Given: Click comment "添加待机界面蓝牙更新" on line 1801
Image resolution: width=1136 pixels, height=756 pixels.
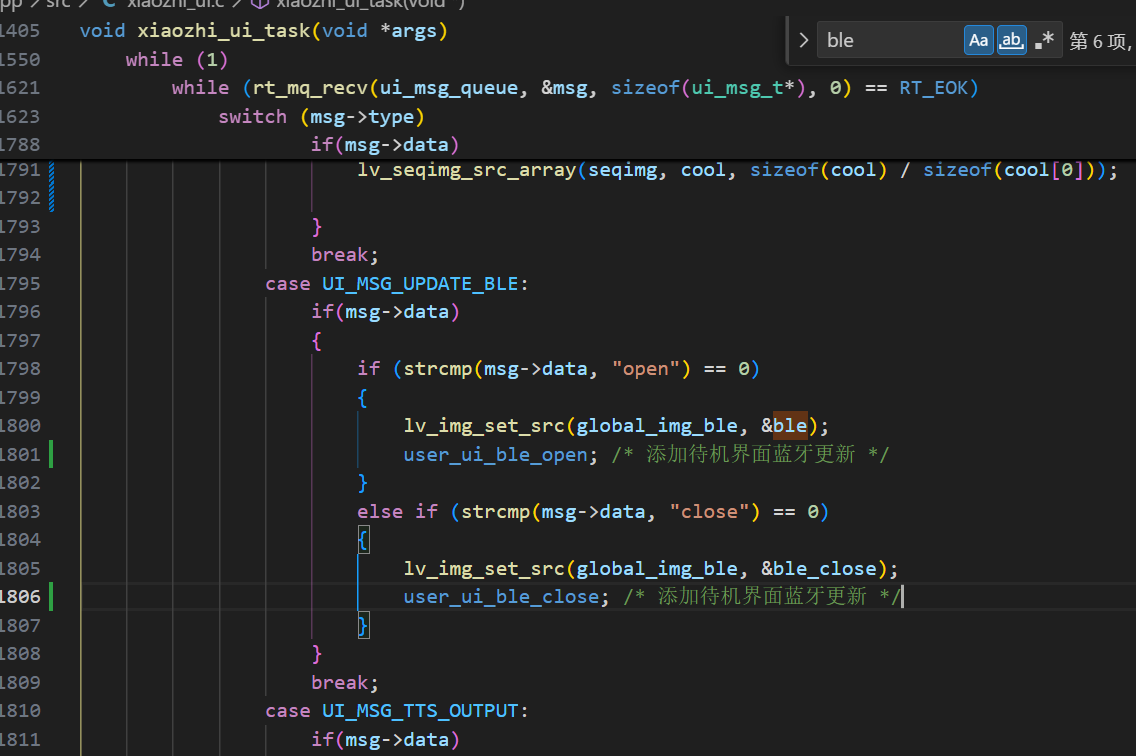Looking at the screenshot, I should click(751, 454).
